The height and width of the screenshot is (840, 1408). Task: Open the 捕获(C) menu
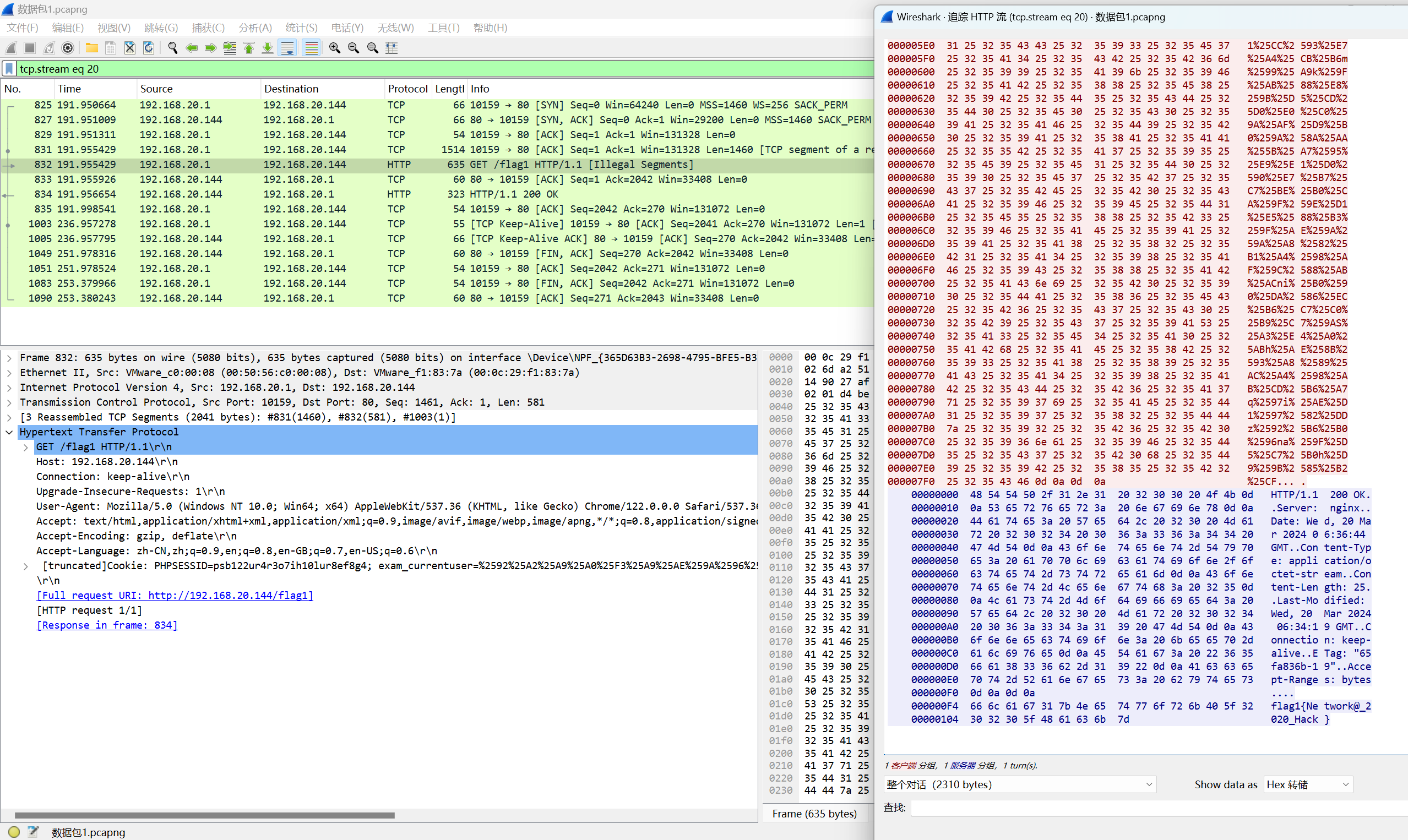click(208, 28)
